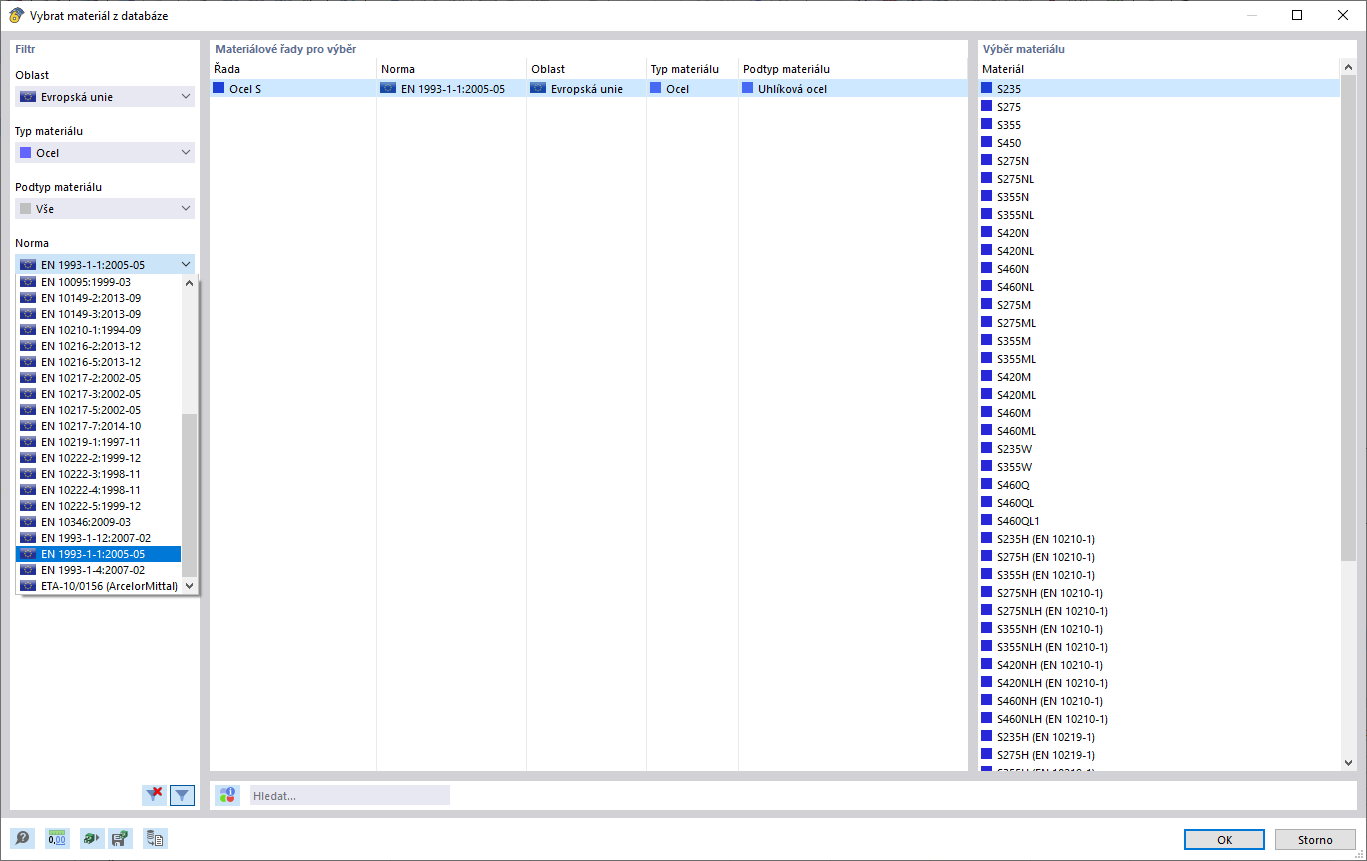1367x861 pixels.
Task: Pick EN 10346:2009-03 from the list
Action: click(x=99, y=522)
